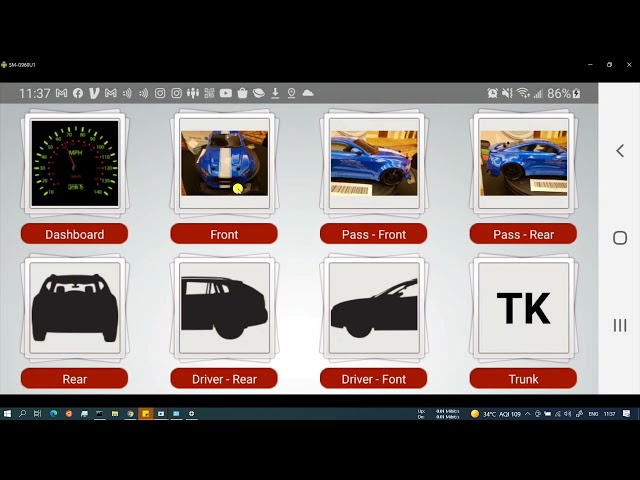Tap the QR code icon in status bar
The width and height of the screenshot is (640, 480).
(x=209, y=93)
